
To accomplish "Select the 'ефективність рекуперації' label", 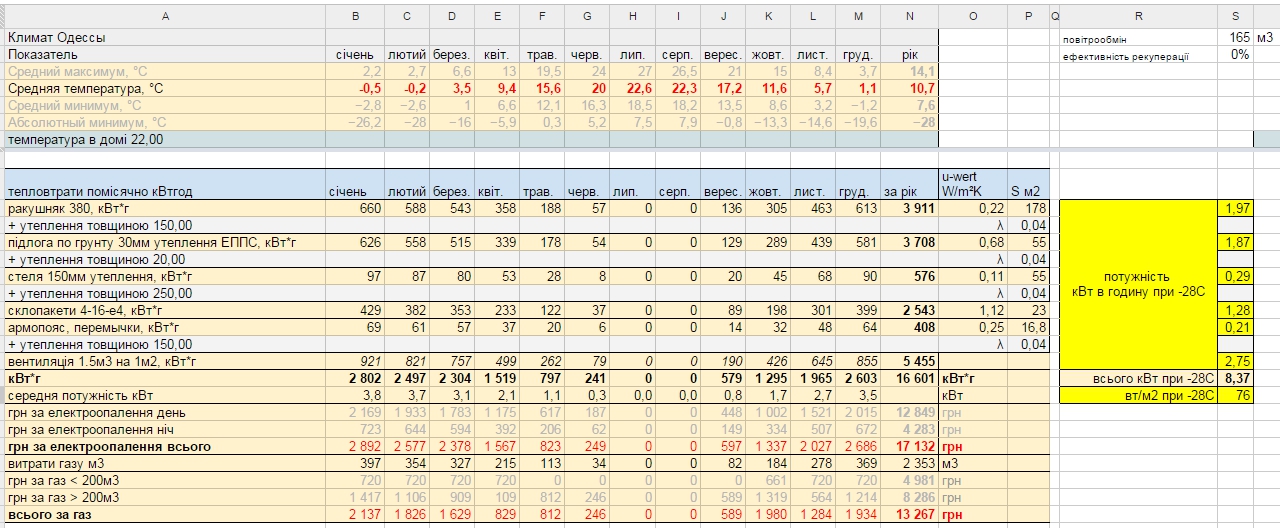I will click(1138, 55).
